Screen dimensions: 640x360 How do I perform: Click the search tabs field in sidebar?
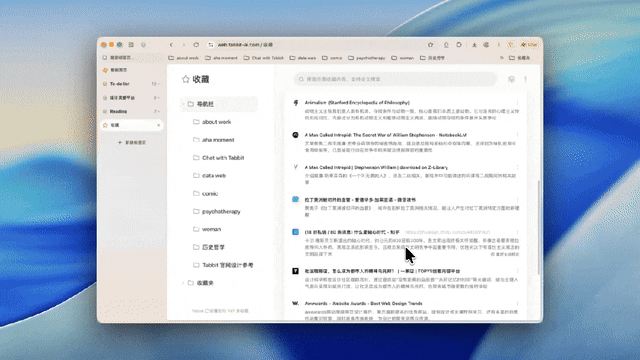(131, 58)
